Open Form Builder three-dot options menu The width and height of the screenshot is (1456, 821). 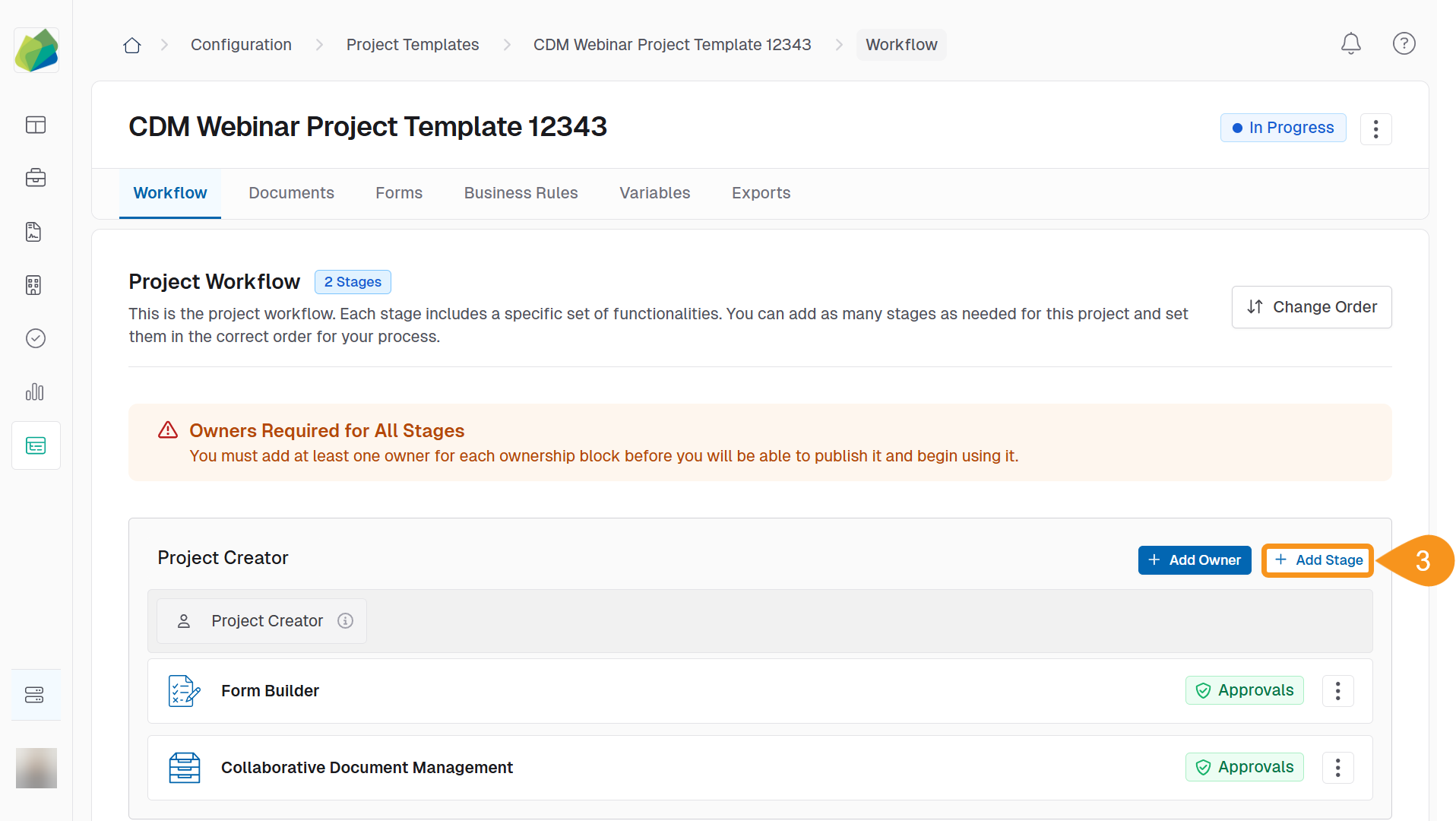tap(1337, 691)
